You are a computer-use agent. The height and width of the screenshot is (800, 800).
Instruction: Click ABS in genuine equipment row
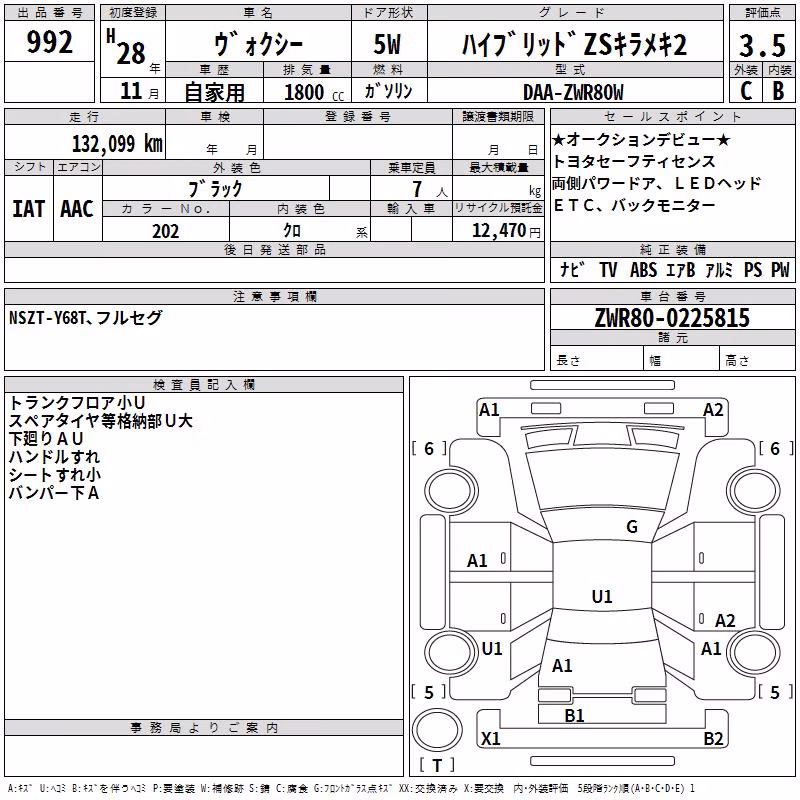click(643, 269)
